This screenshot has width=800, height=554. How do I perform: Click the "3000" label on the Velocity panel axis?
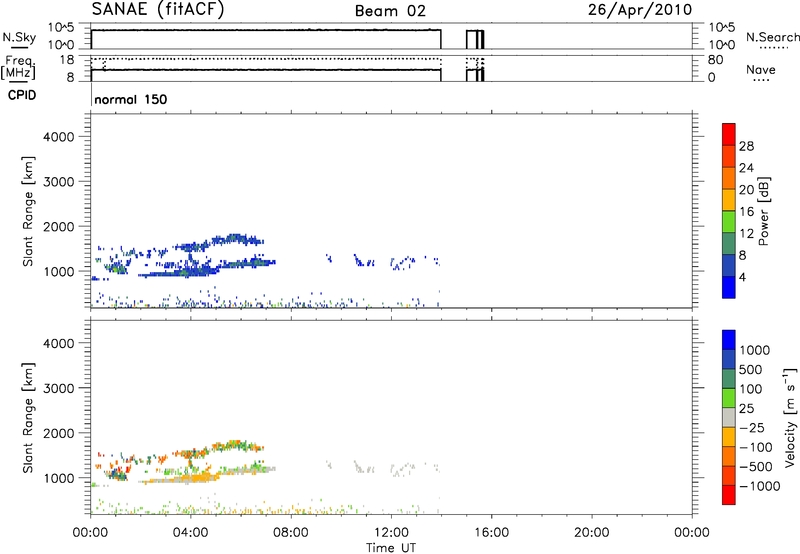58,388
